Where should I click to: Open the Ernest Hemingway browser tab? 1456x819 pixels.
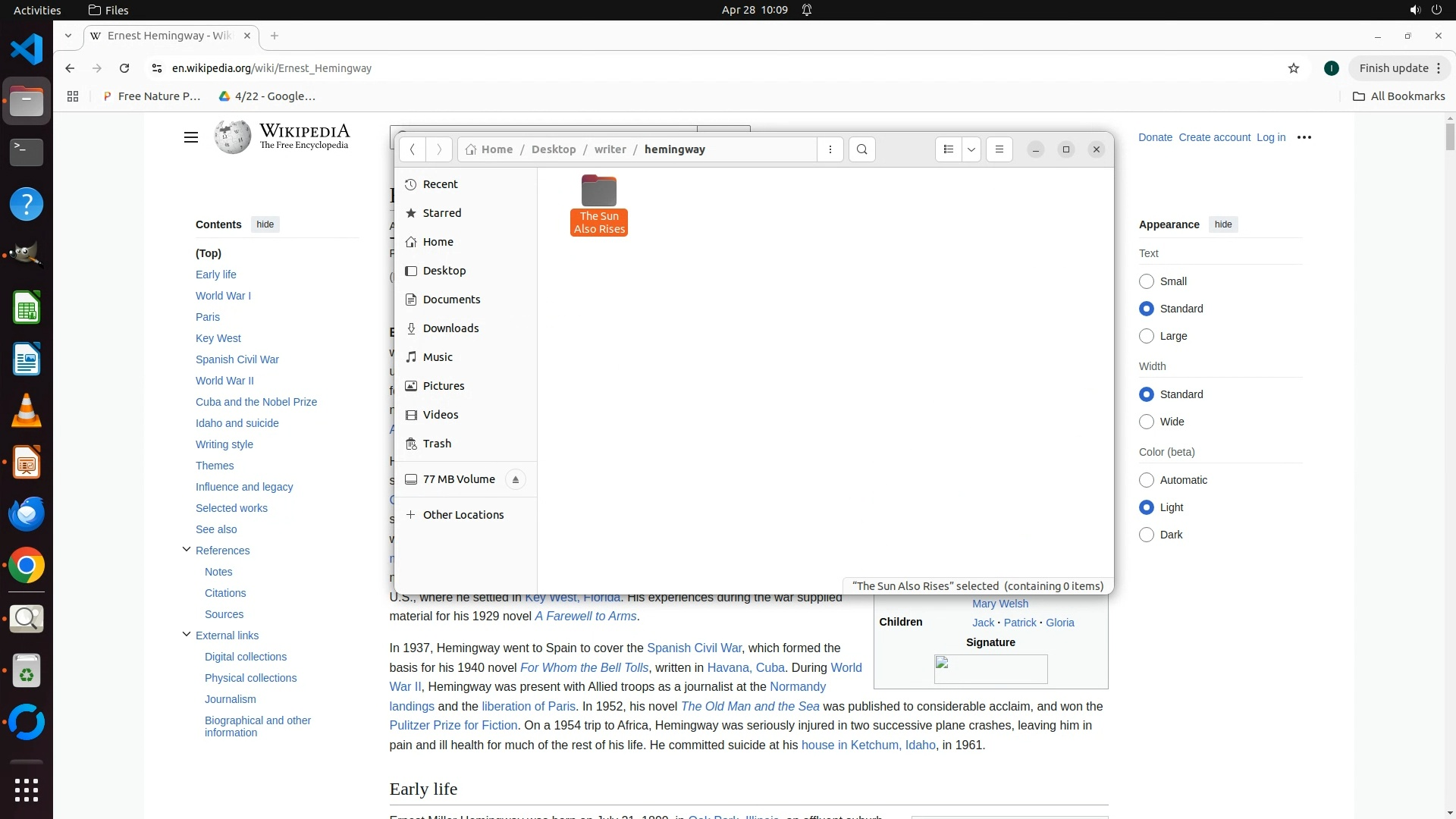click(x=170, y=36)
